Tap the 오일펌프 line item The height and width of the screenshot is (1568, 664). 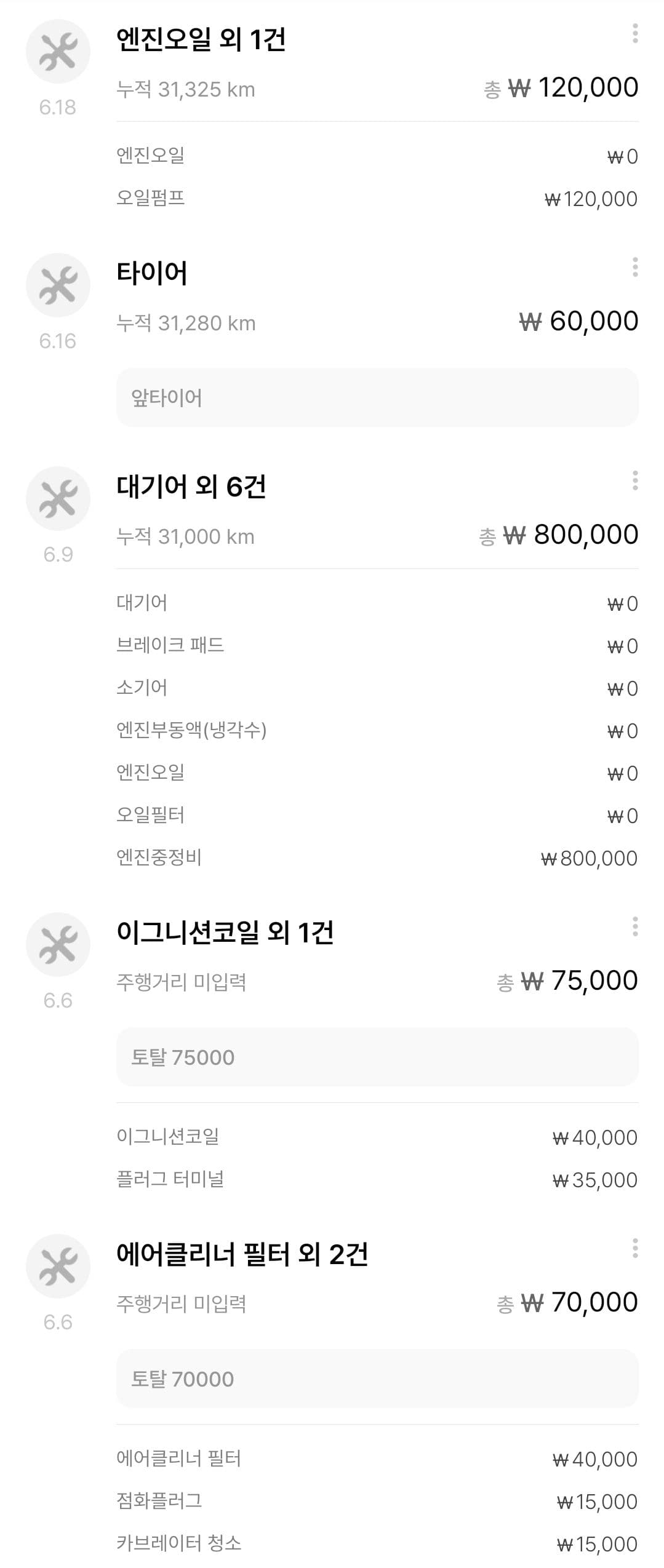(377, 199)
